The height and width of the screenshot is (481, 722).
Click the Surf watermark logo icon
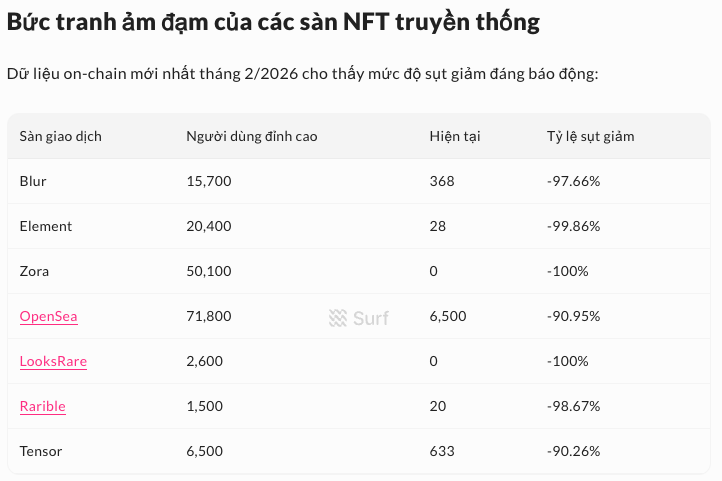click(x=338, y=318)
